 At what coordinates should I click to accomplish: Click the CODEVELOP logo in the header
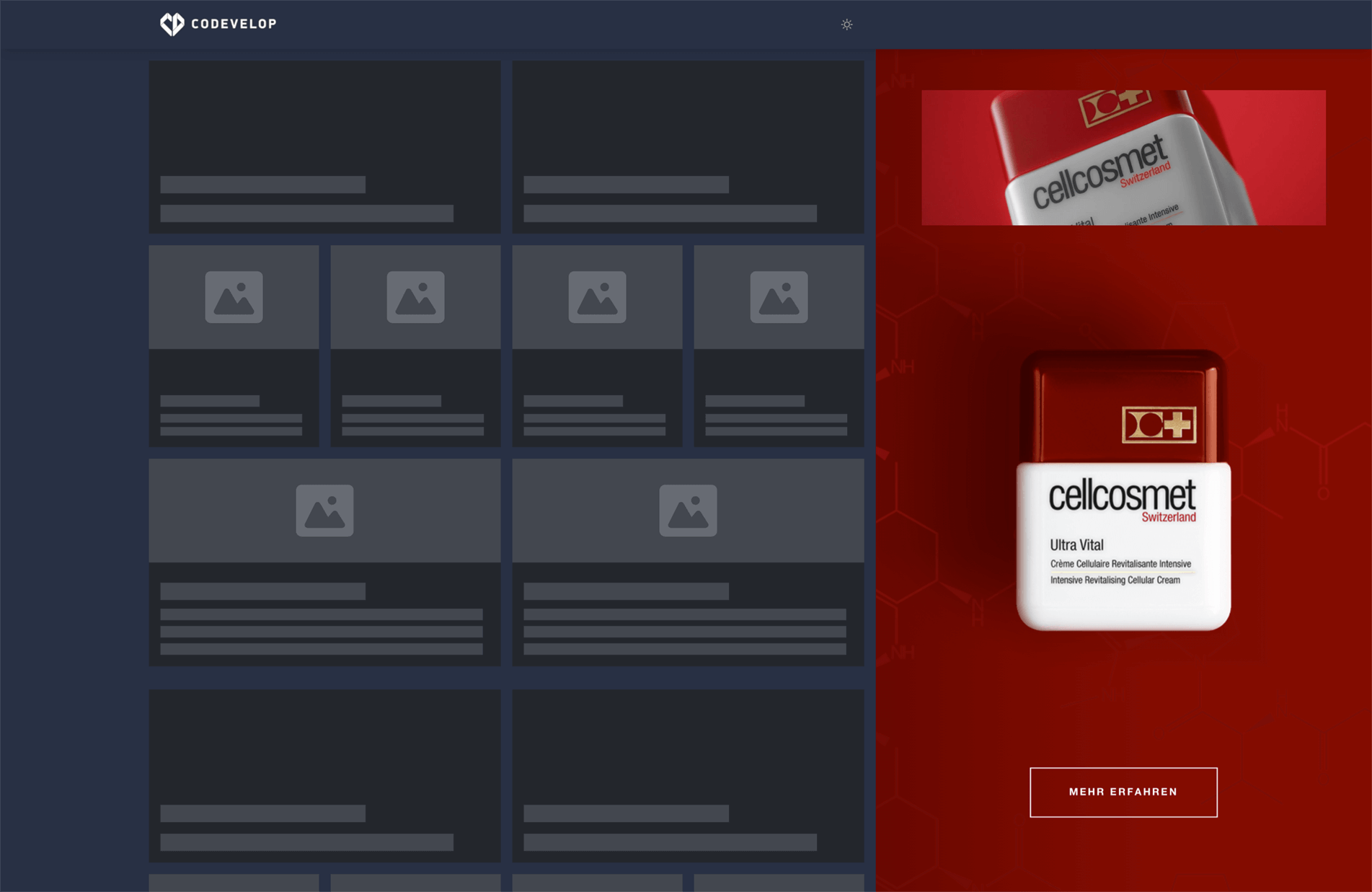(218, 24)
